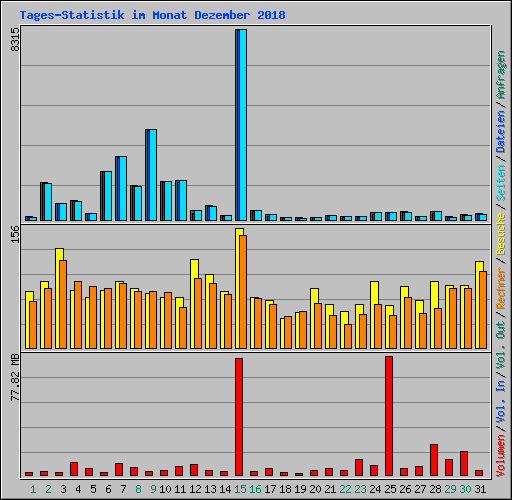The width and height of the screenshot is (512, 500).
Task: Click day label 7 on the x-axis
Action: click(x=123, y=489)
